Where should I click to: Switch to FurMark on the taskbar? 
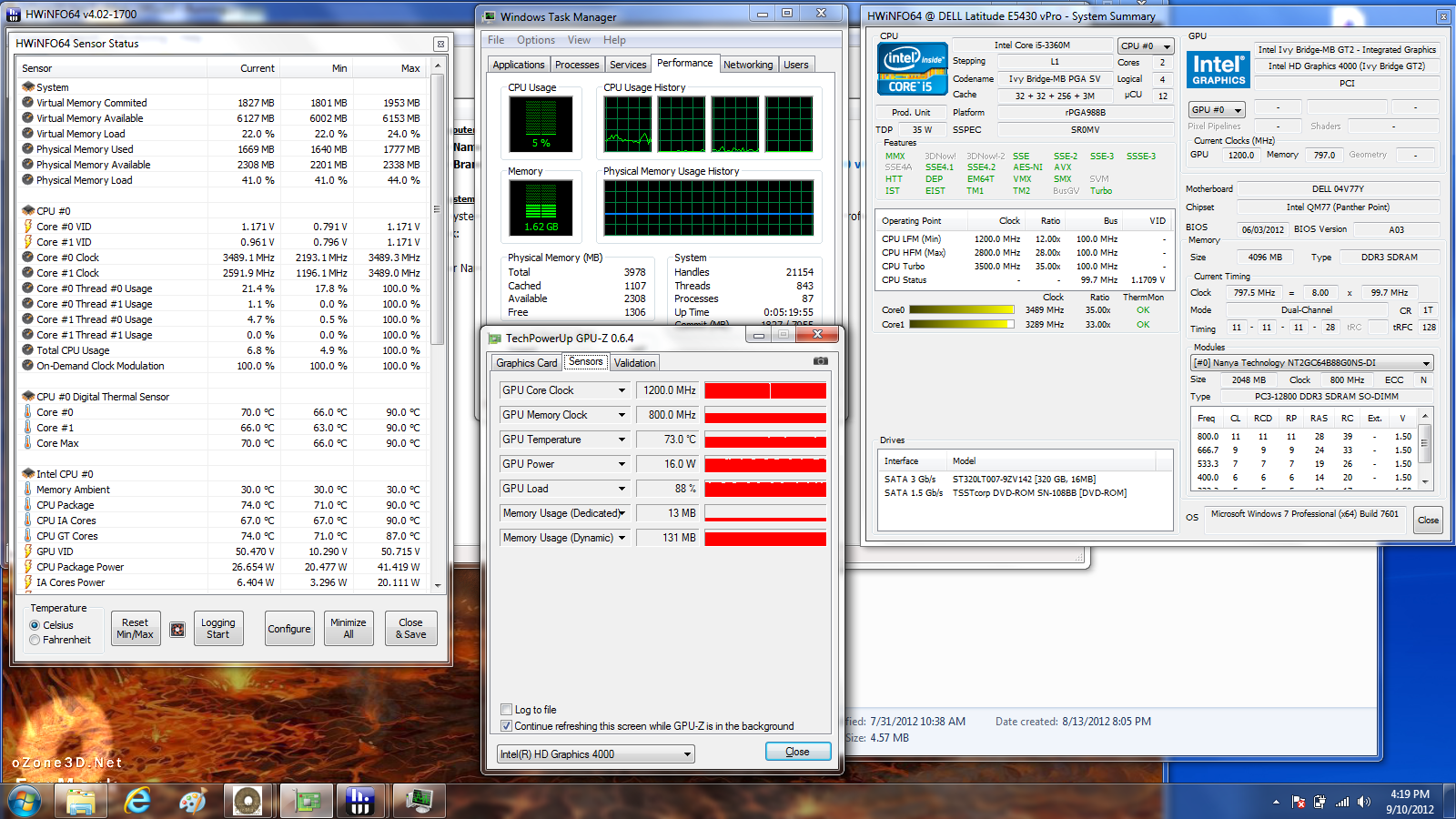248,801
